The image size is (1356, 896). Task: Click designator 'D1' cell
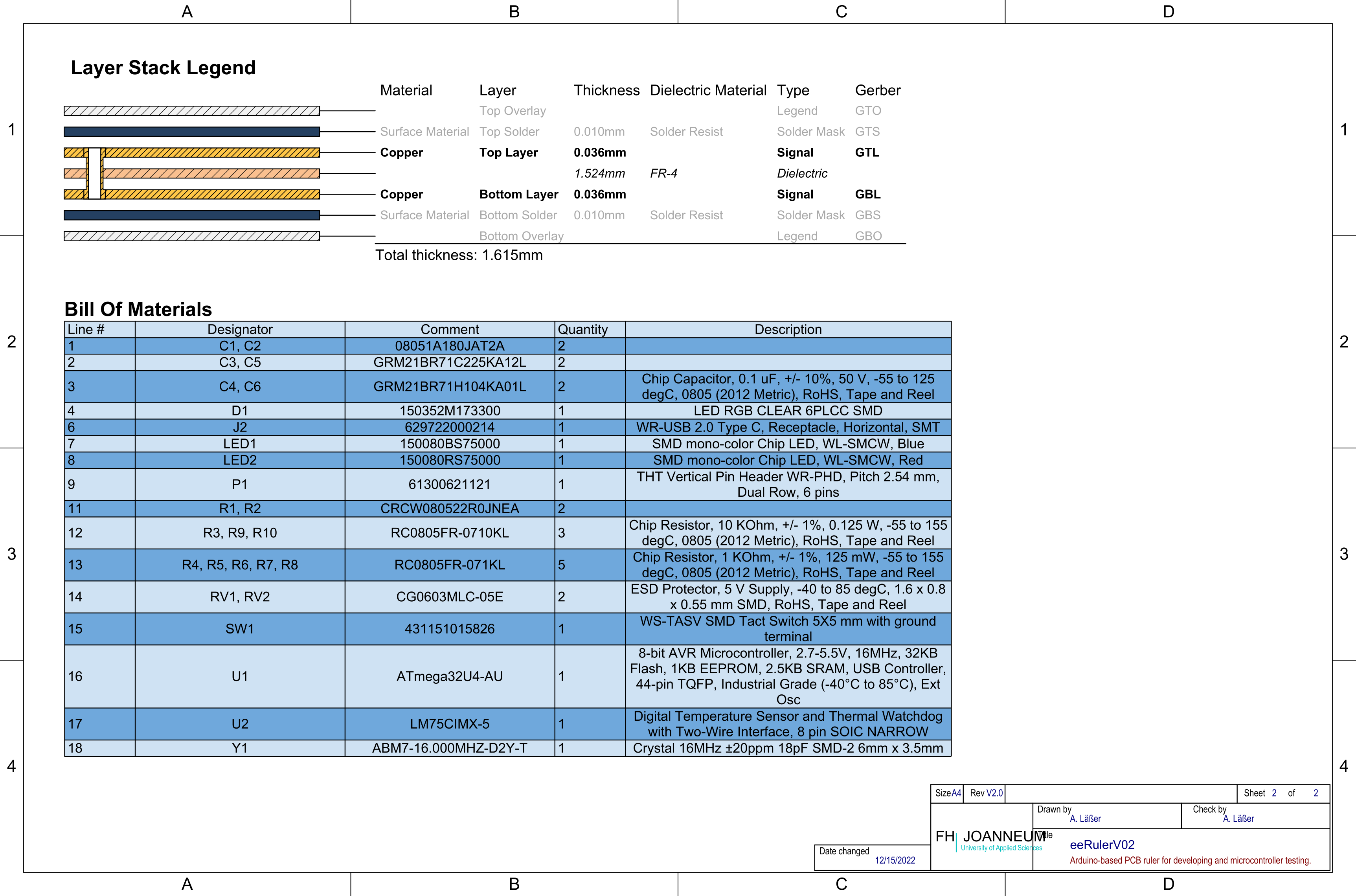coord(240,410)
